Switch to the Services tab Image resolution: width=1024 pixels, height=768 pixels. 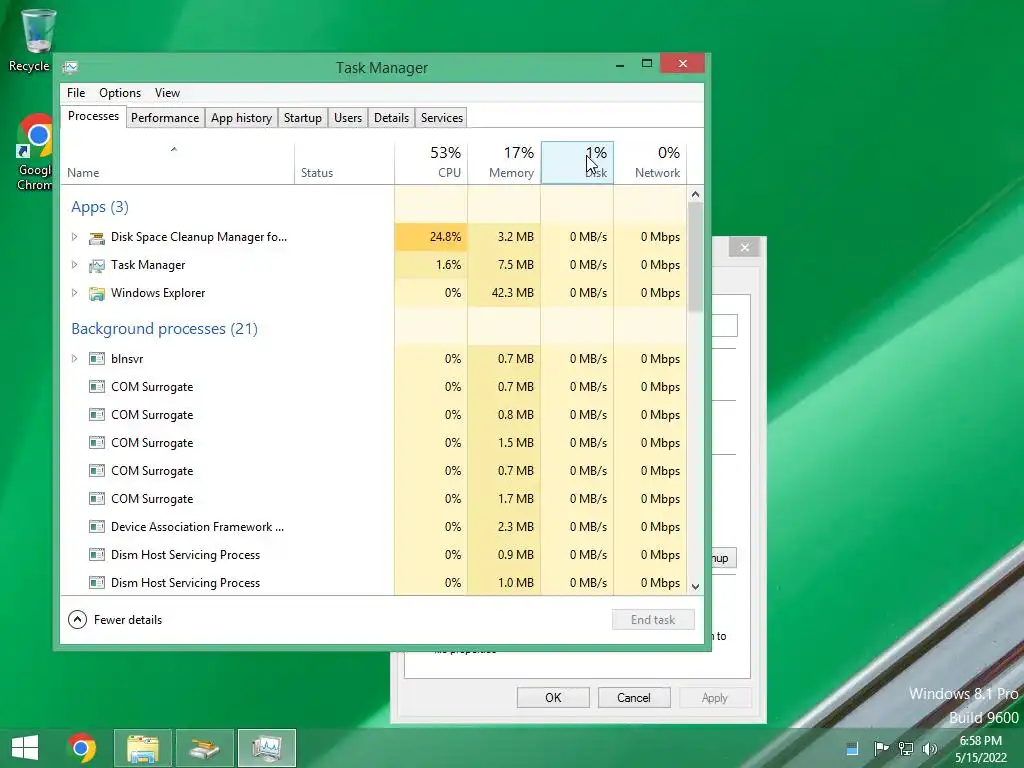441,118
